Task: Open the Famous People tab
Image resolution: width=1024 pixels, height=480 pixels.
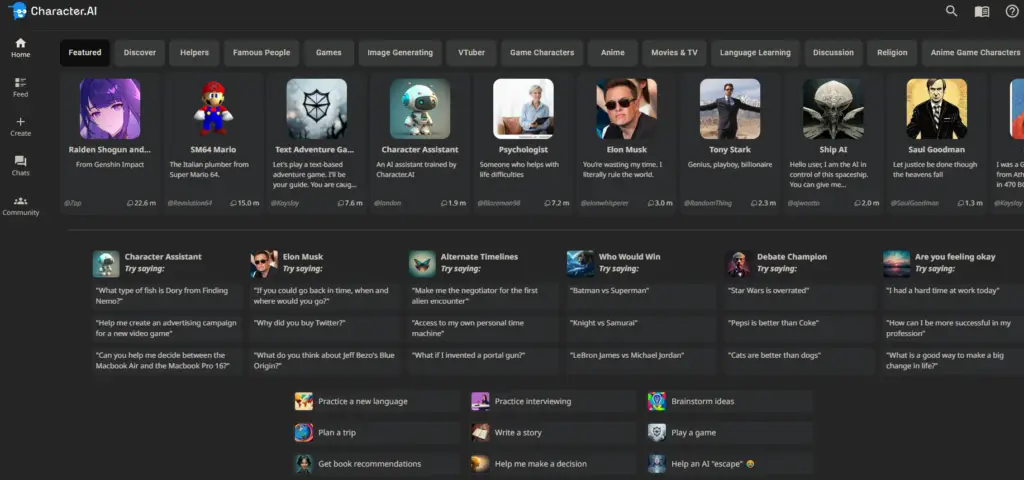Action: pyautogui.click(x=261, y=53)
